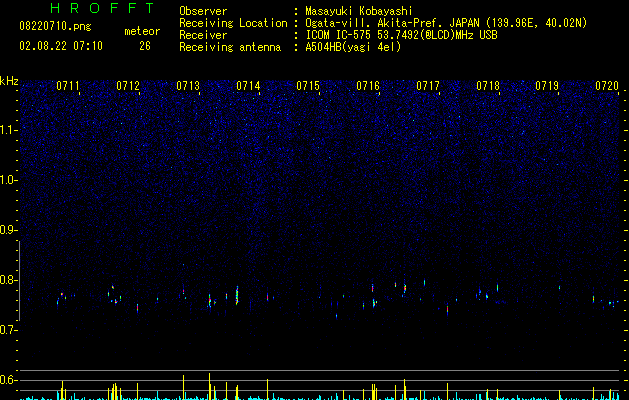Image resolution: width=629 pixels, height=400 pixels.
Task: Click the Receiving Location label
Action: pos(233,23)
